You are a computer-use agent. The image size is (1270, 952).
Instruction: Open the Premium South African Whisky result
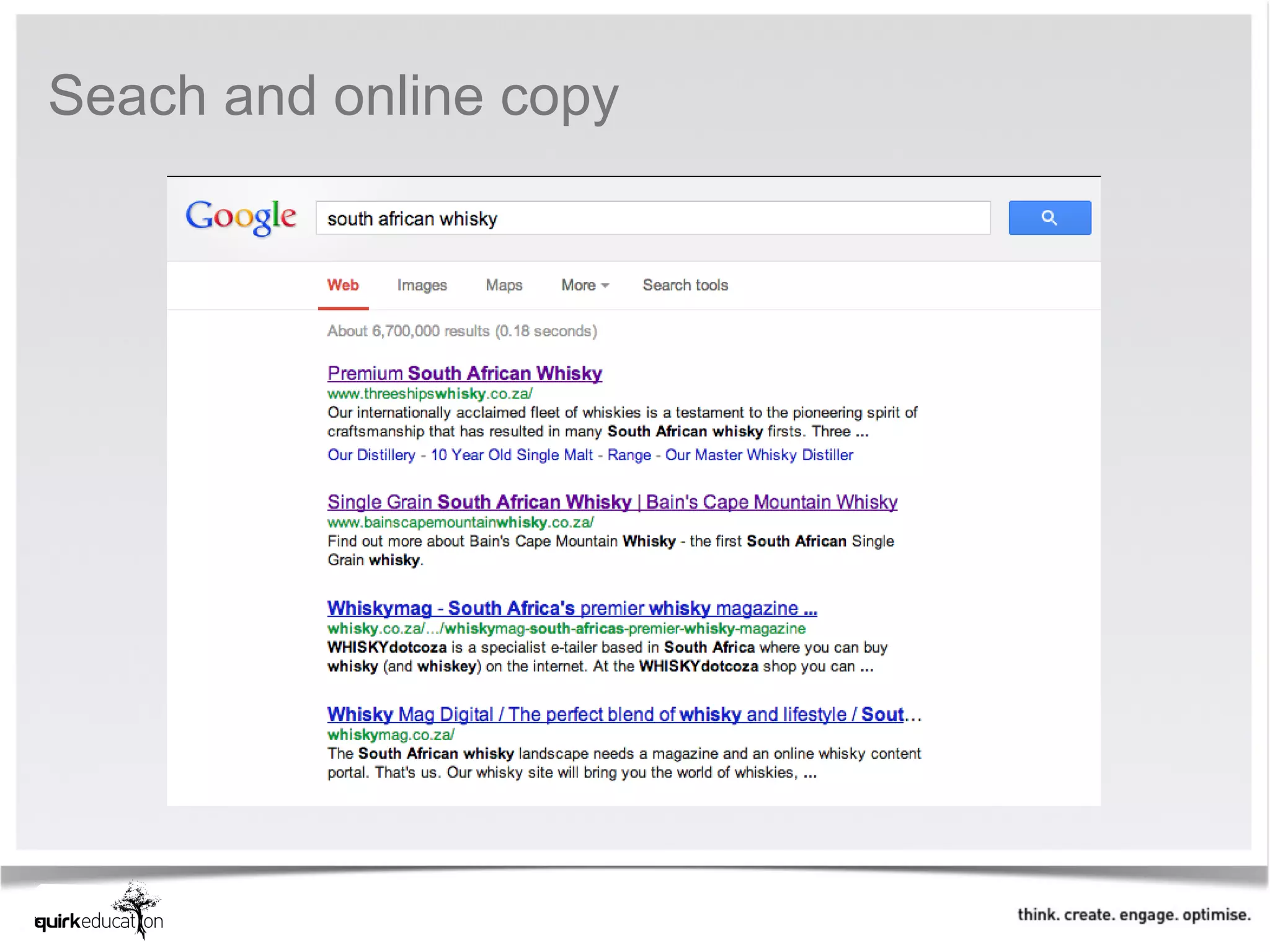[x=464, y=373]
